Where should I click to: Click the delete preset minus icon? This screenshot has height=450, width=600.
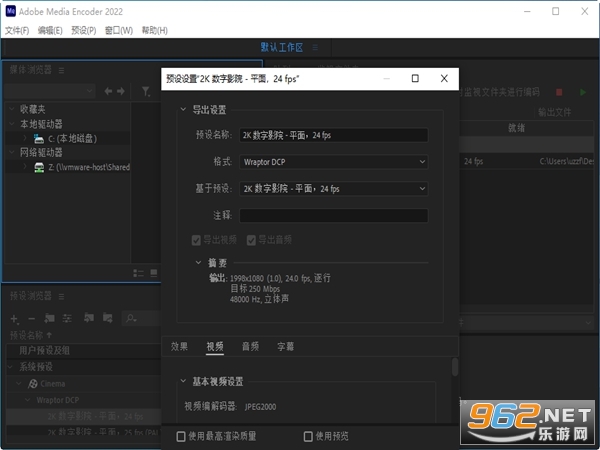point(32,318)
